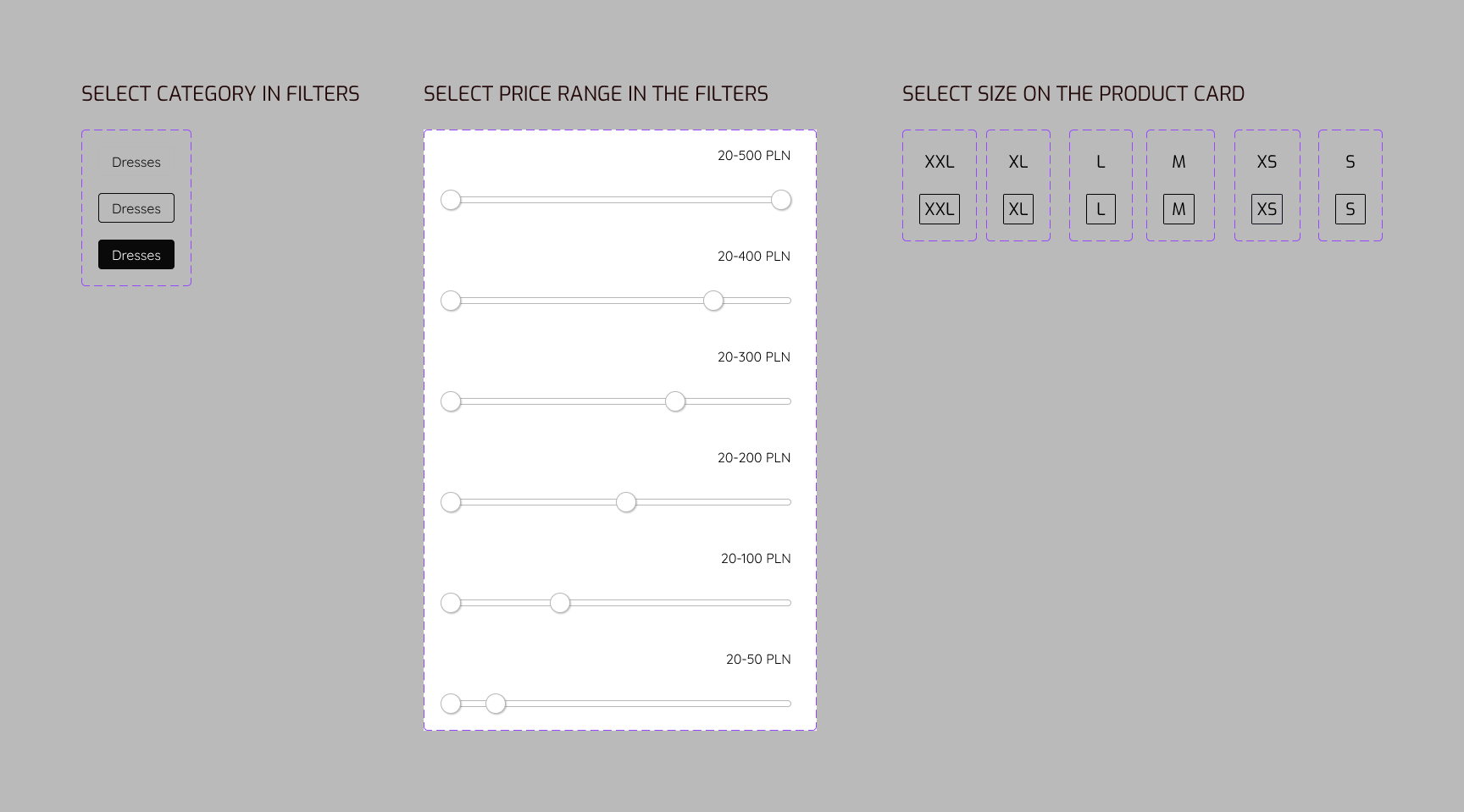
Task: Select the boxed XXL size option
Action: click(939, 209)
